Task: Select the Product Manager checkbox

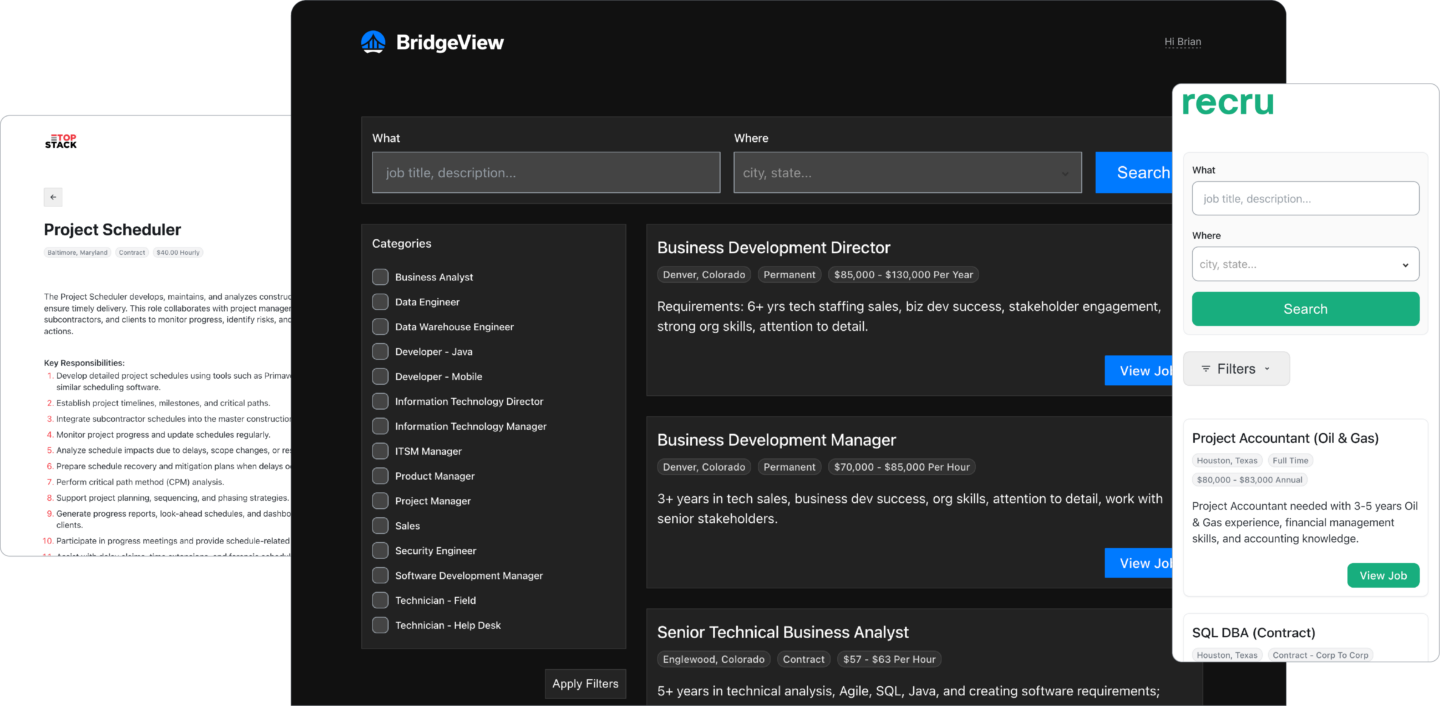Action: click(x=380, y=476)
